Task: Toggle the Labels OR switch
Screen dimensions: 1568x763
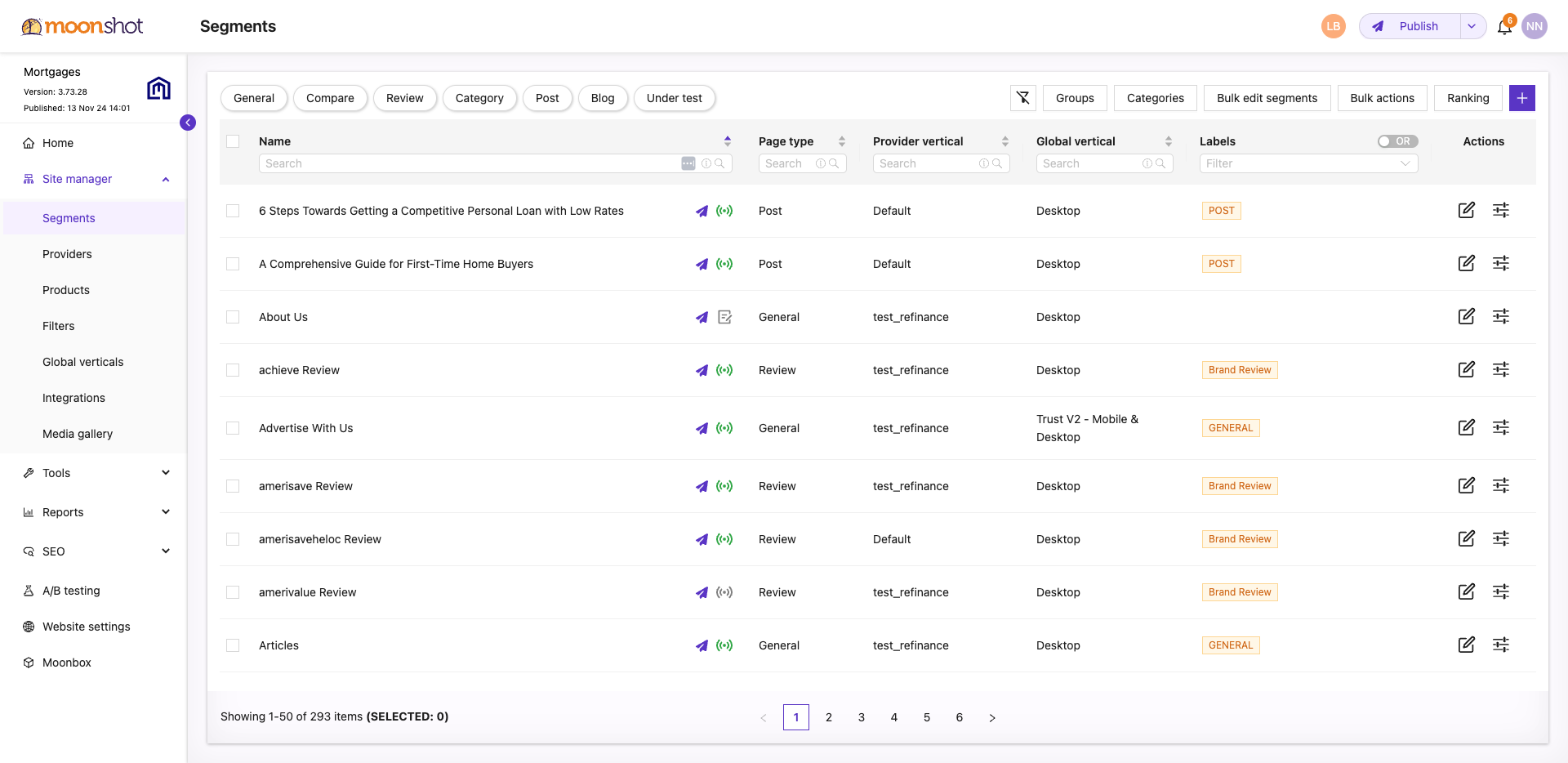Action: (1397, 141)
